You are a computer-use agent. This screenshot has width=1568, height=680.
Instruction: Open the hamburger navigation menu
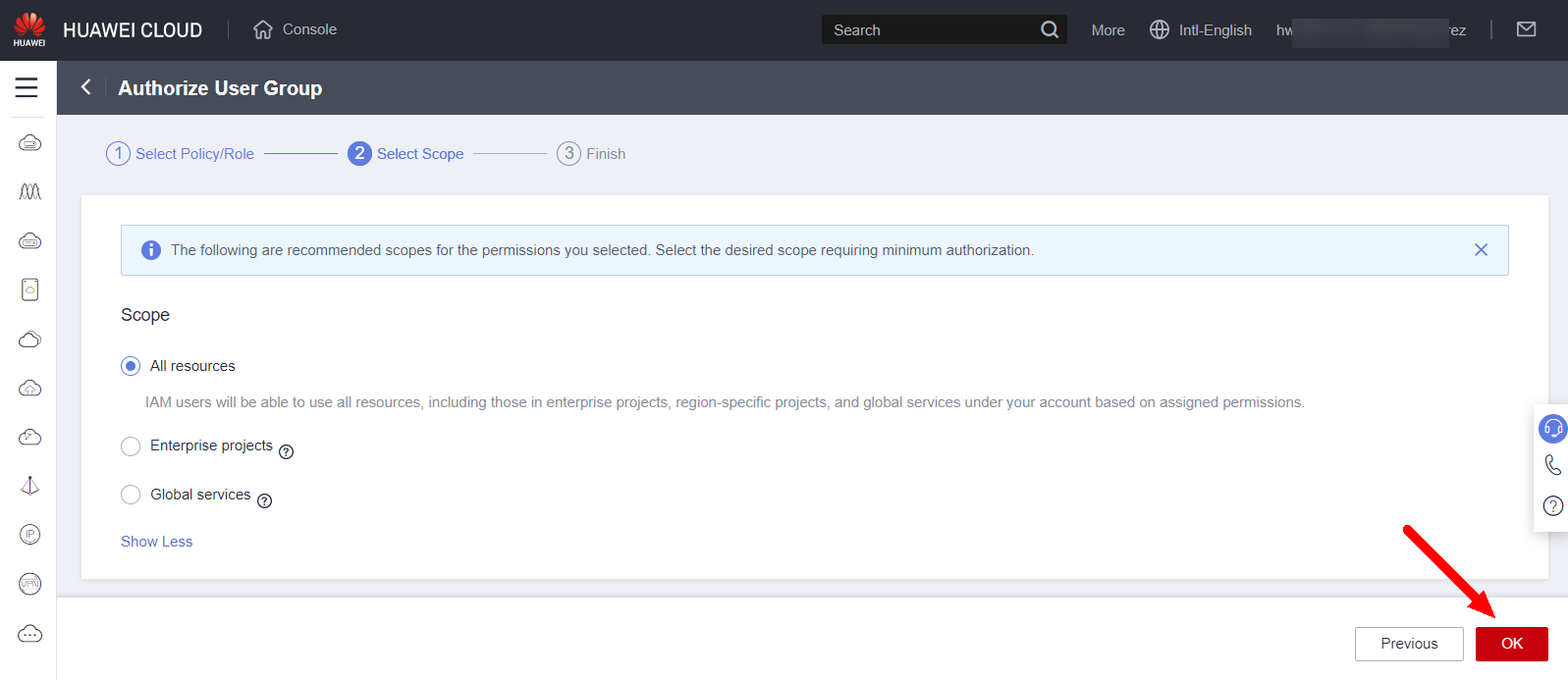[x=27, y=87]
